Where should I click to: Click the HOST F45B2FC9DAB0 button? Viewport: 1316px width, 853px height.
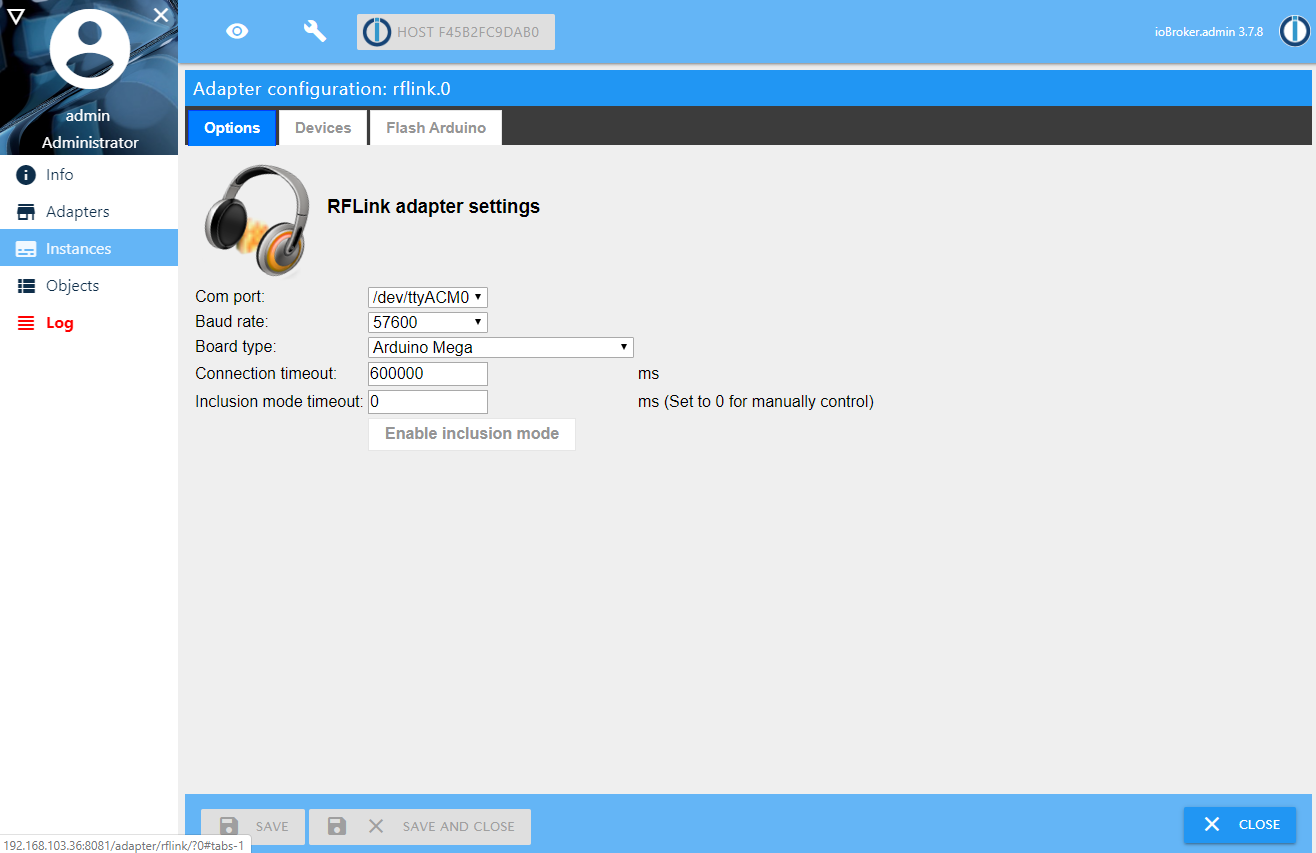point(456,32)
